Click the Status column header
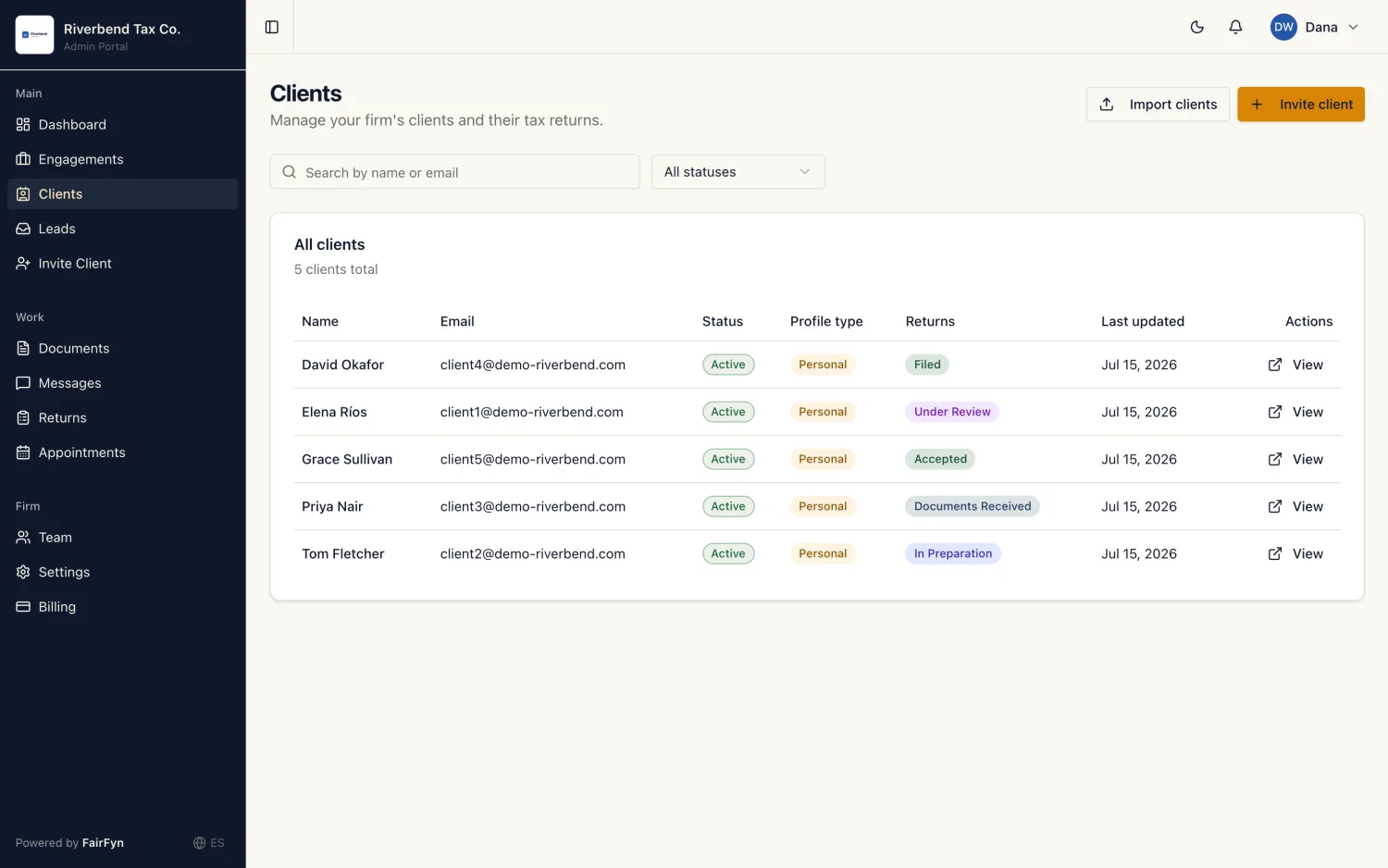 pyautogui.click(x=723, y=321)
